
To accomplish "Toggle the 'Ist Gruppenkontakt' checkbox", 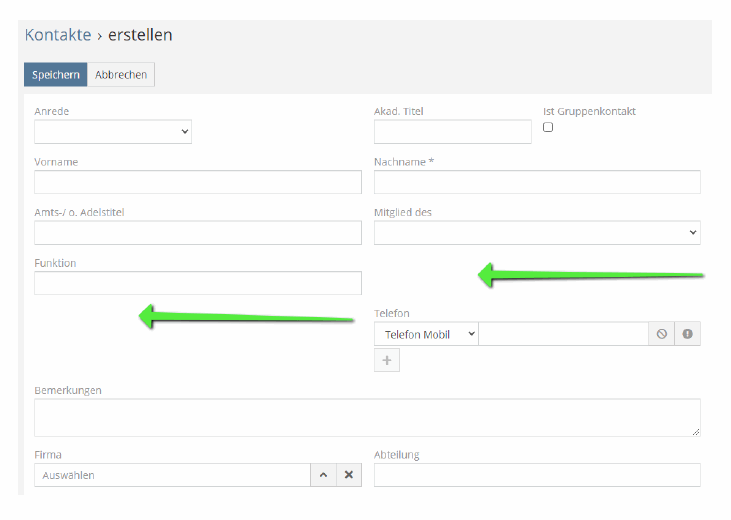I will pyautogui.click(x=548, y=127).
